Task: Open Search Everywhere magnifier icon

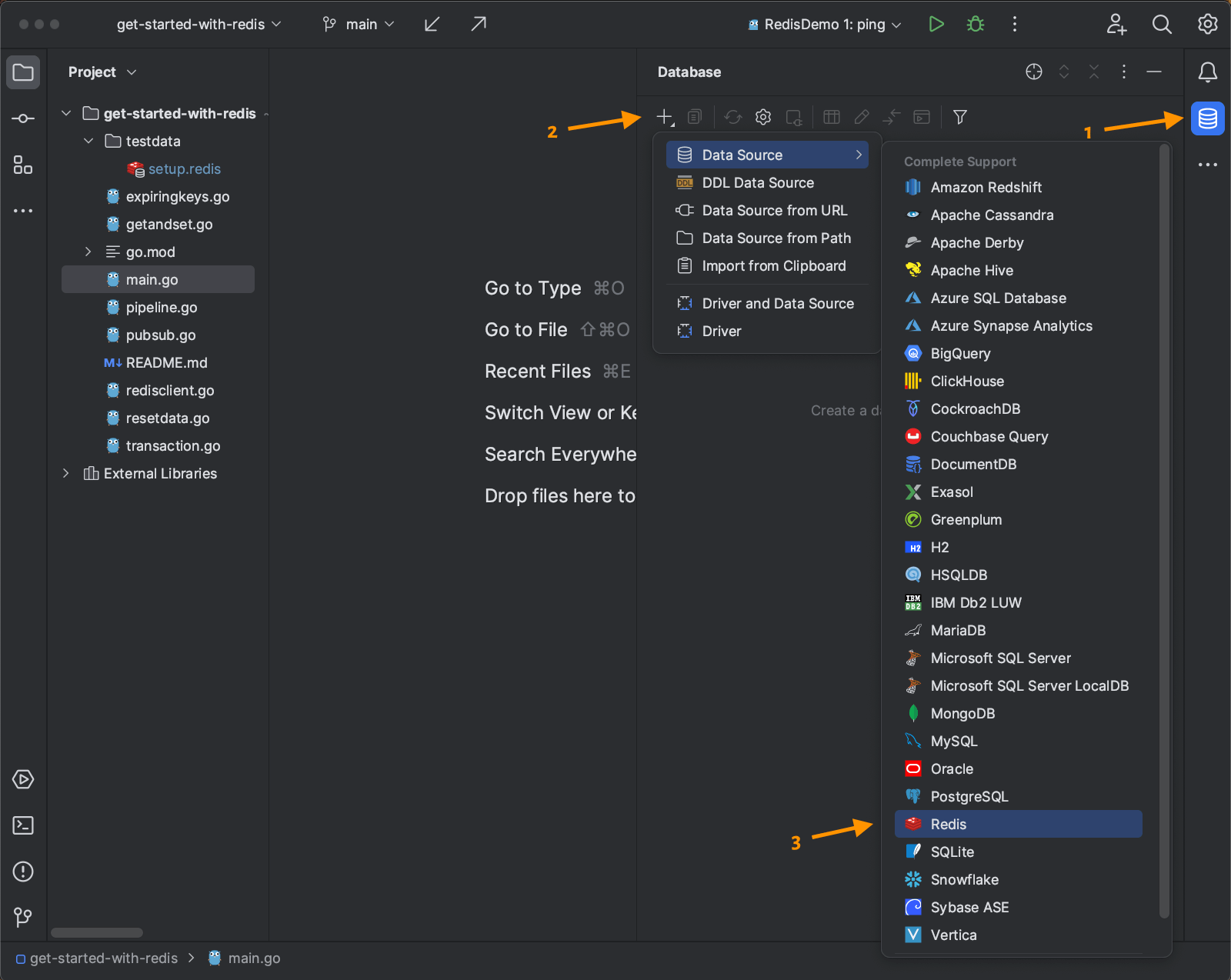Action: pyautogui.click(x=1162, y=24)
